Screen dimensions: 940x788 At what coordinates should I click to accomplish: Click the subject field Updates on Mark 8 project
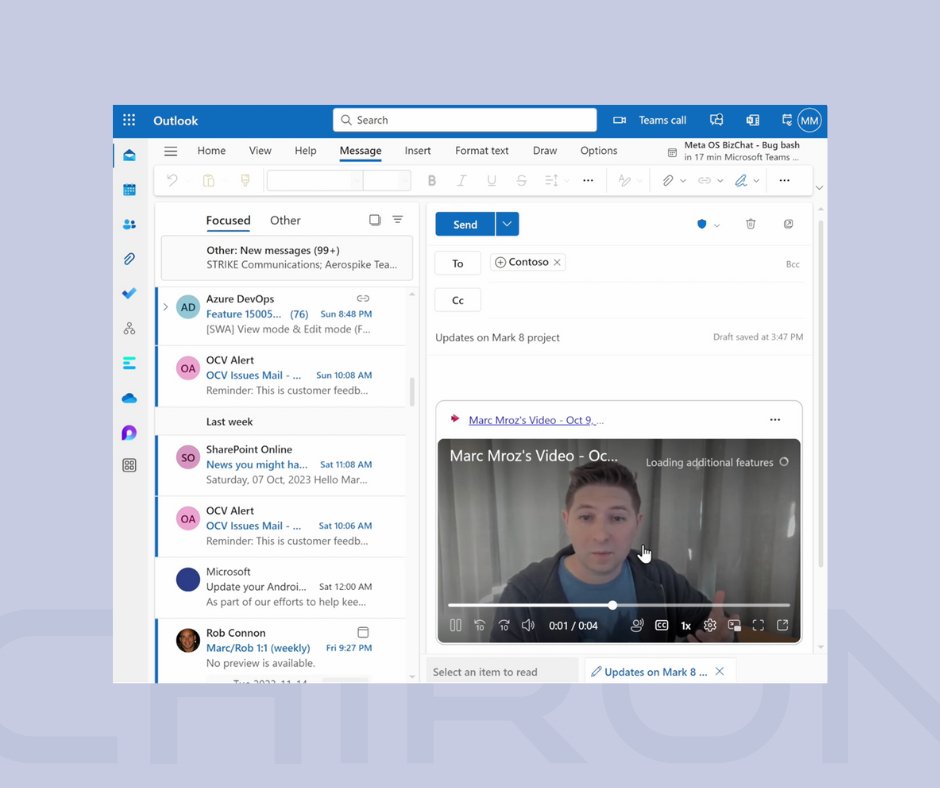click(498, 338)
